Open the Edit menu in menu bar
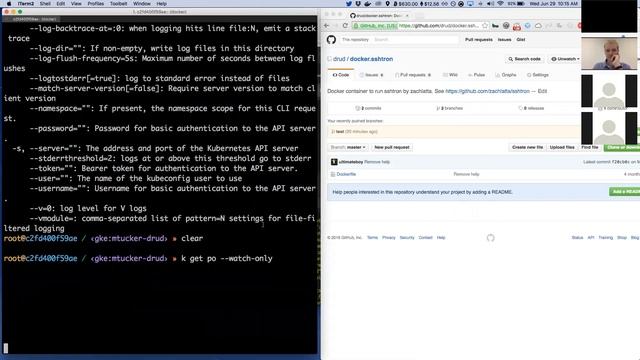 pyautogui.click(x=61, y=4)
